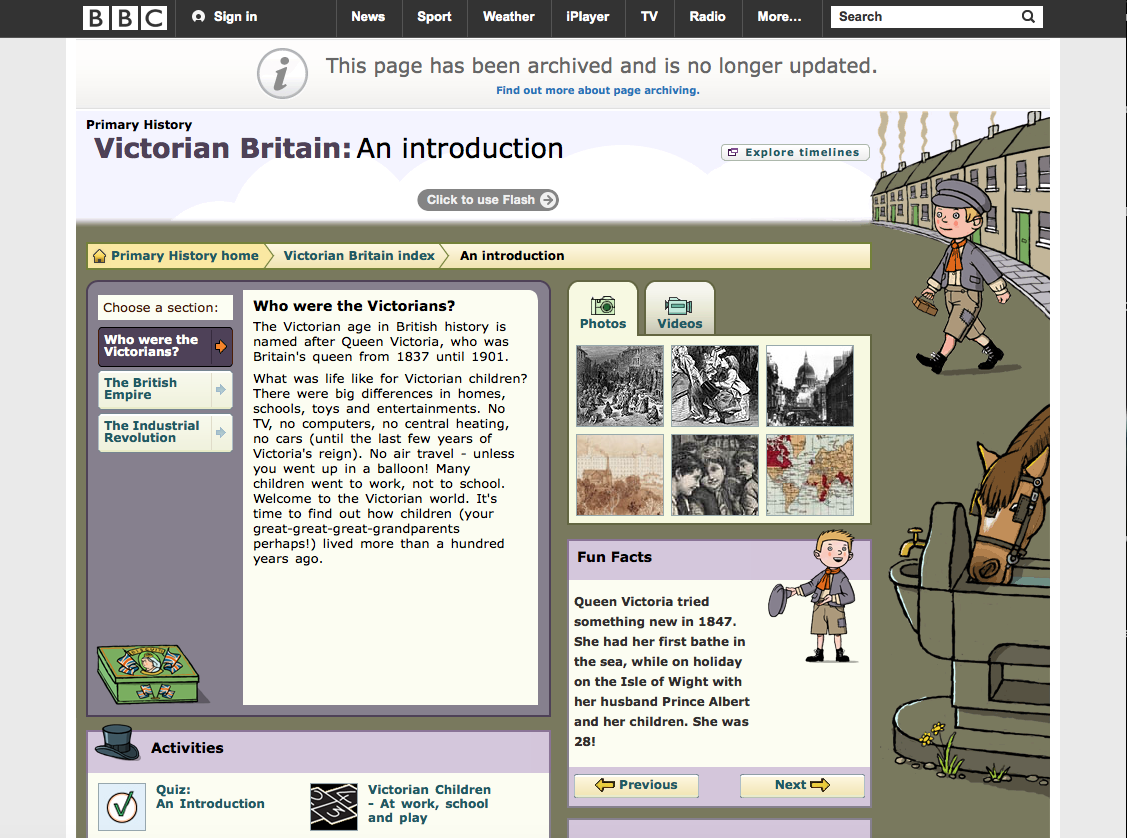
Task: Select the Photos tab
Action: [x=603, y=312]
